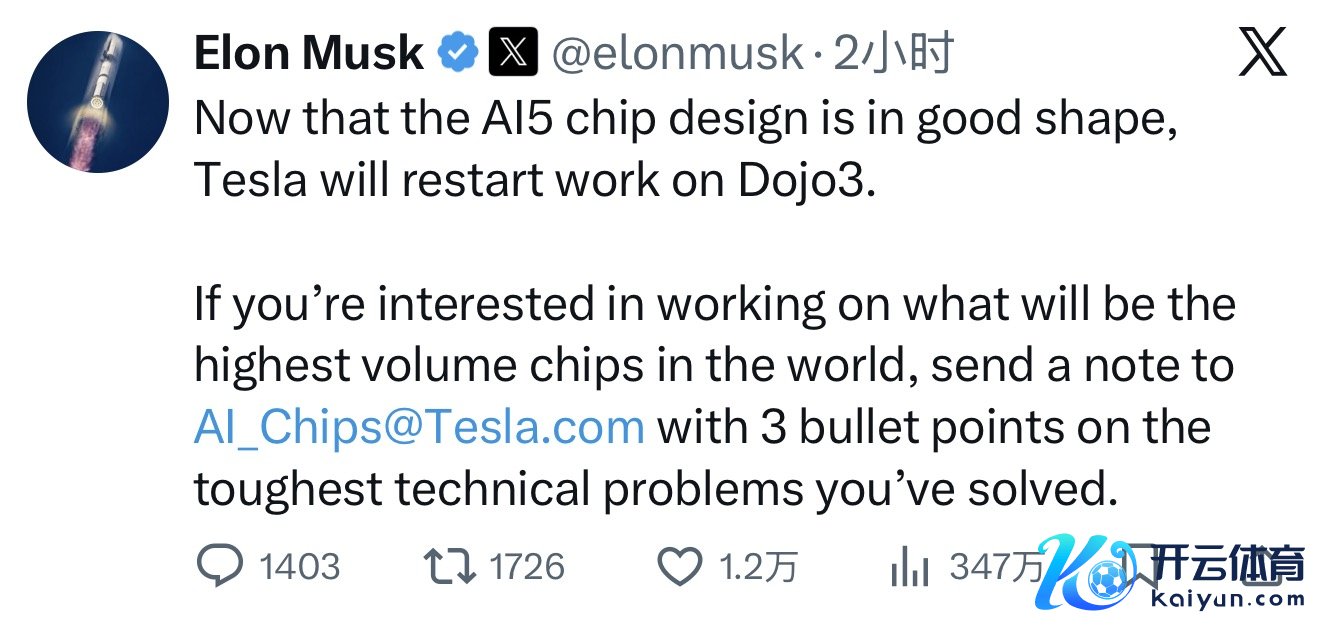The height and width of the screenshot is (632, 1320).
Task: Click the 开云体育 watermark text
Action: pos(1228,563)
